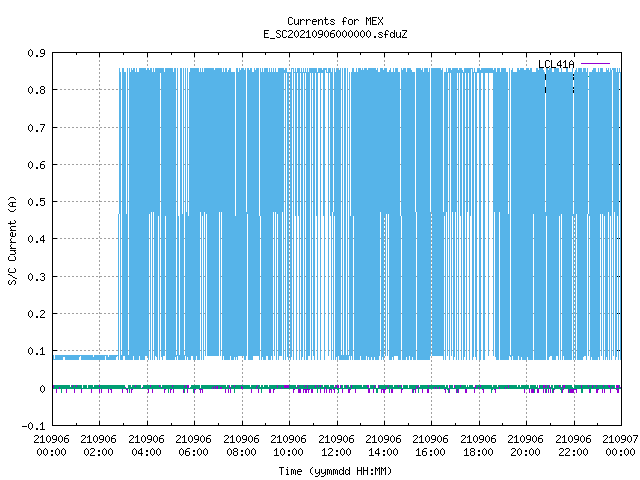This screenshot has width=640, height=480.
Task: Click the 0.6 y-axis tick label
Action: point(36,165)
